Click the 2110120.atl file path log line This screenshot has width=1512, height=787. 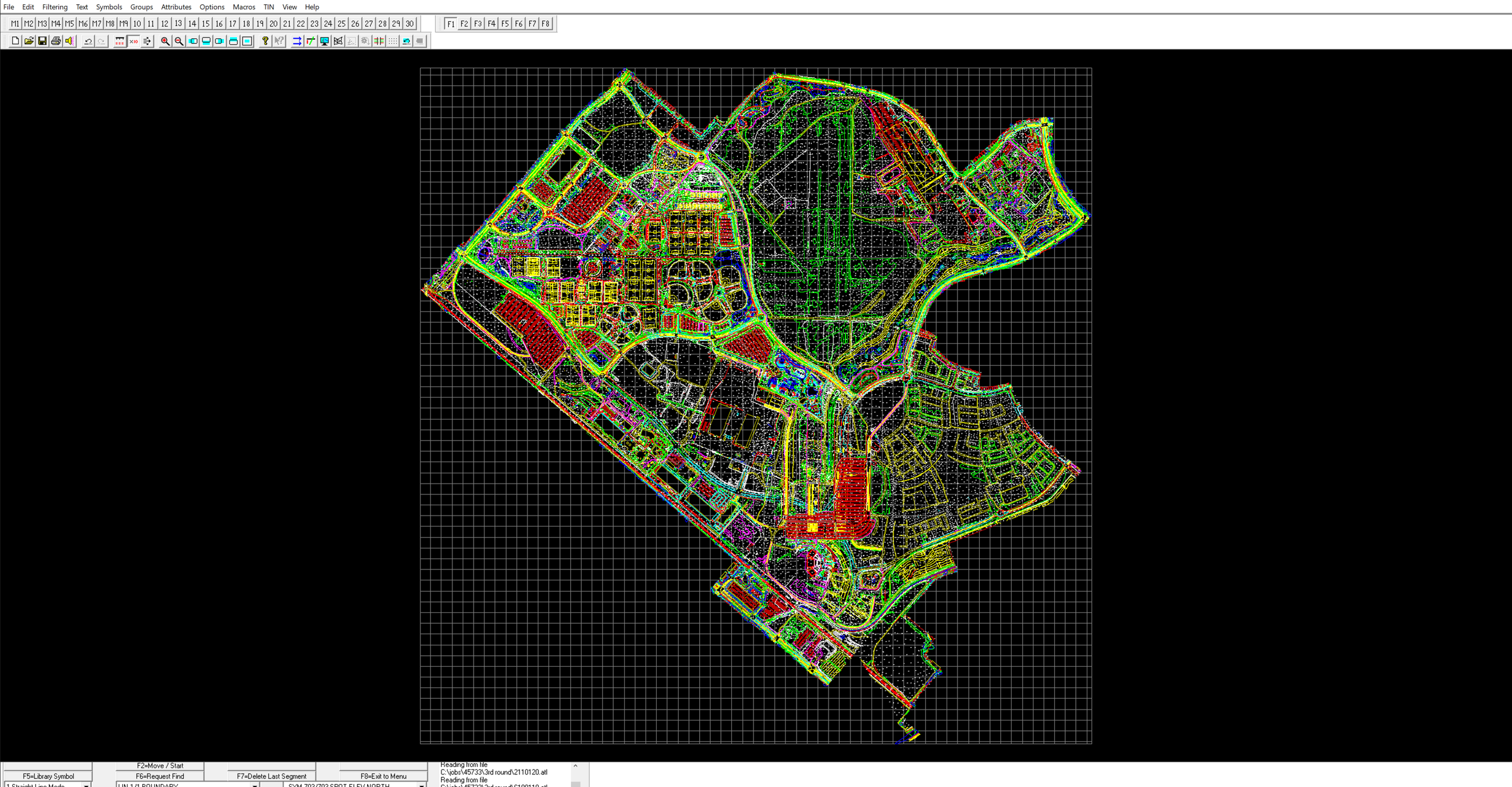pyautogui.click(x=494, y=772)
